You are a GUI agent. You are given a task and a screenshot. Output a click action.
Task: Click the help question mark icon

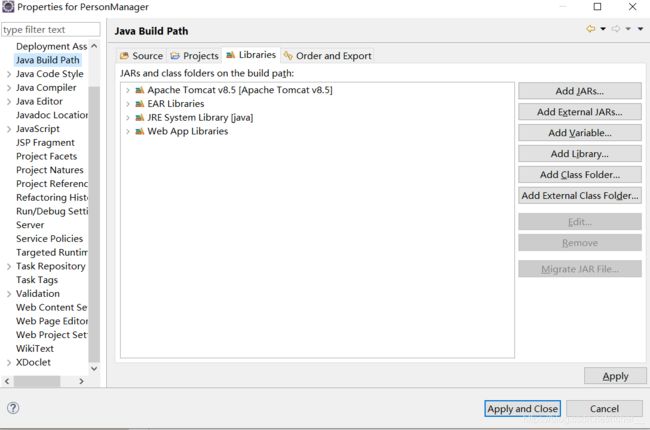pos(13,408)
